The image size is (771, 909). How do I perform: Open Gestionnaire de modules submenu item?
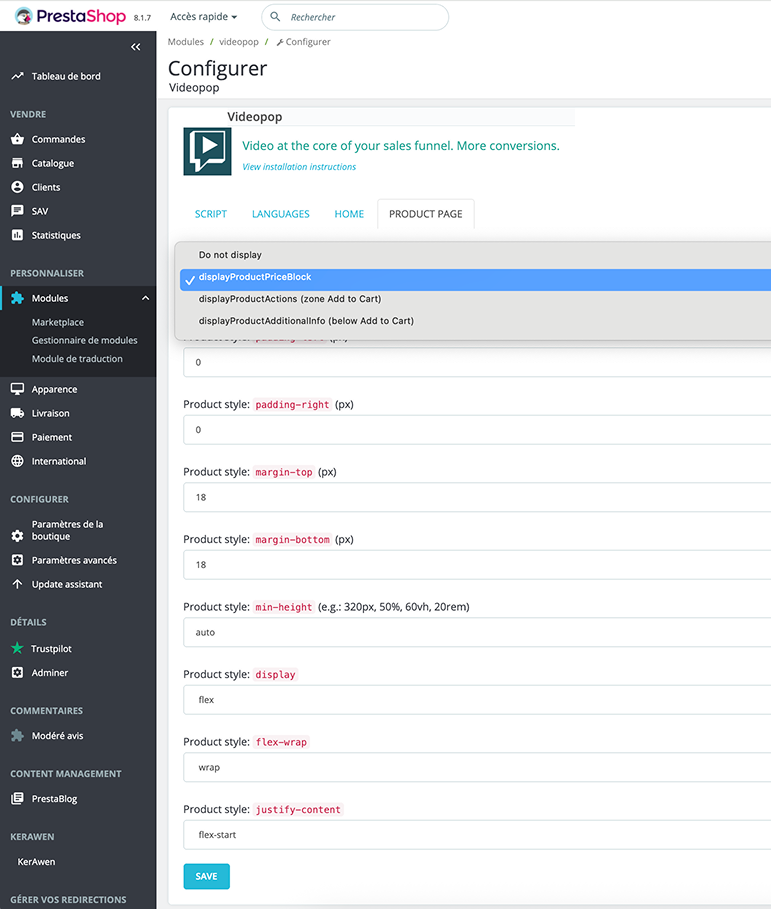click(x=85, y=340)
